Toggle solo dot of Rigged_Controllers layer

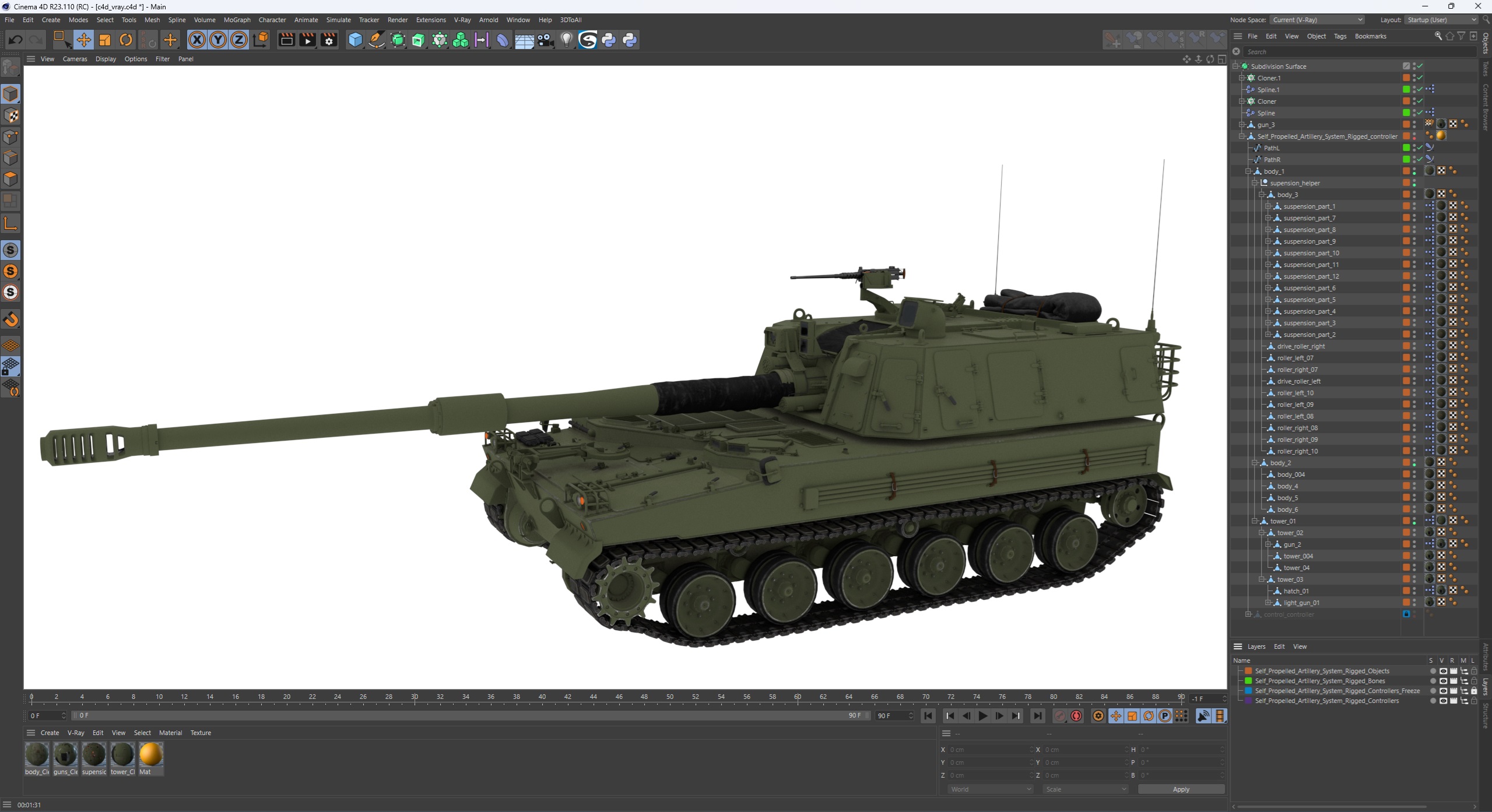1433,701
